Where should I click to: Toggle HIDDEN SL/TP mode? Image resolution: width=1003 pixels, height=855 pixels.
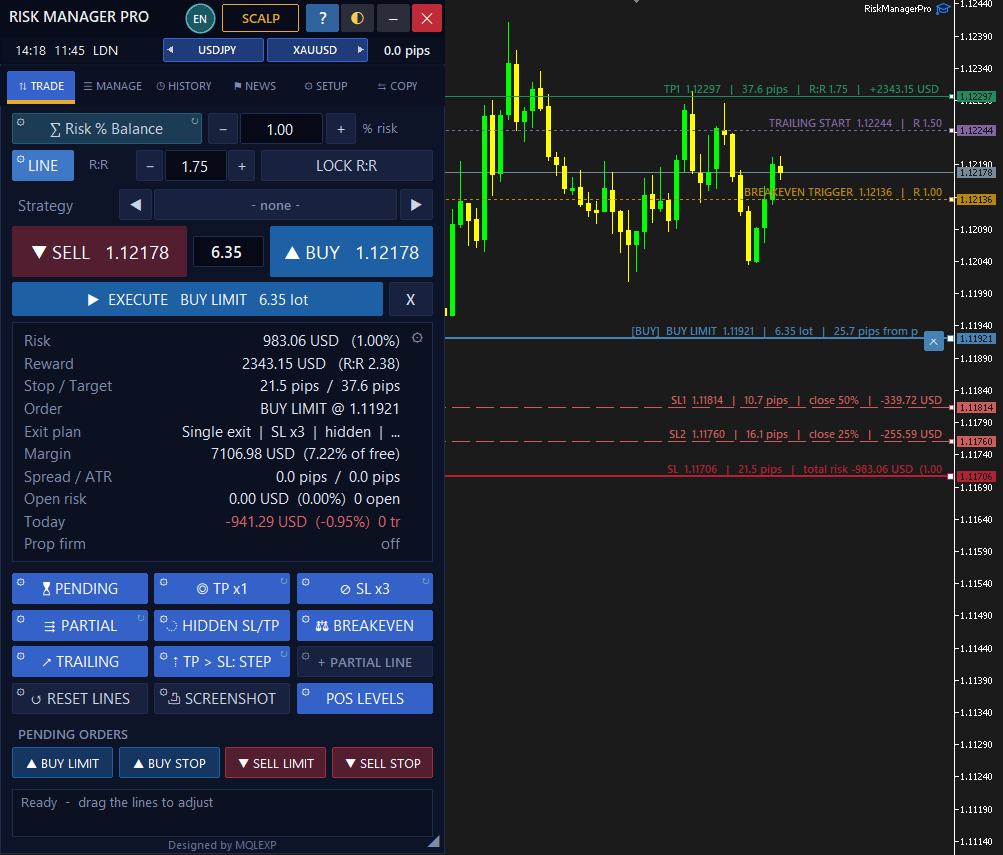pyautogui.click(x=222, y=625)
